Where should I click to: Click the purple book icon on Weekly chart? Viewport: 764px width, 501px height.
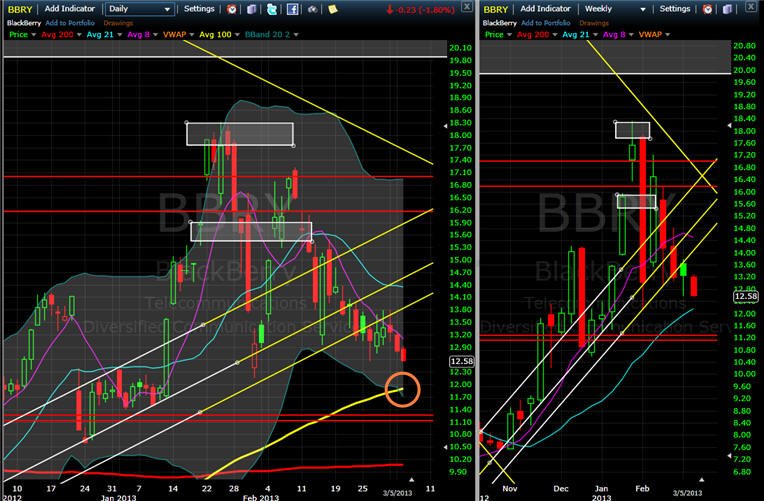727,9
